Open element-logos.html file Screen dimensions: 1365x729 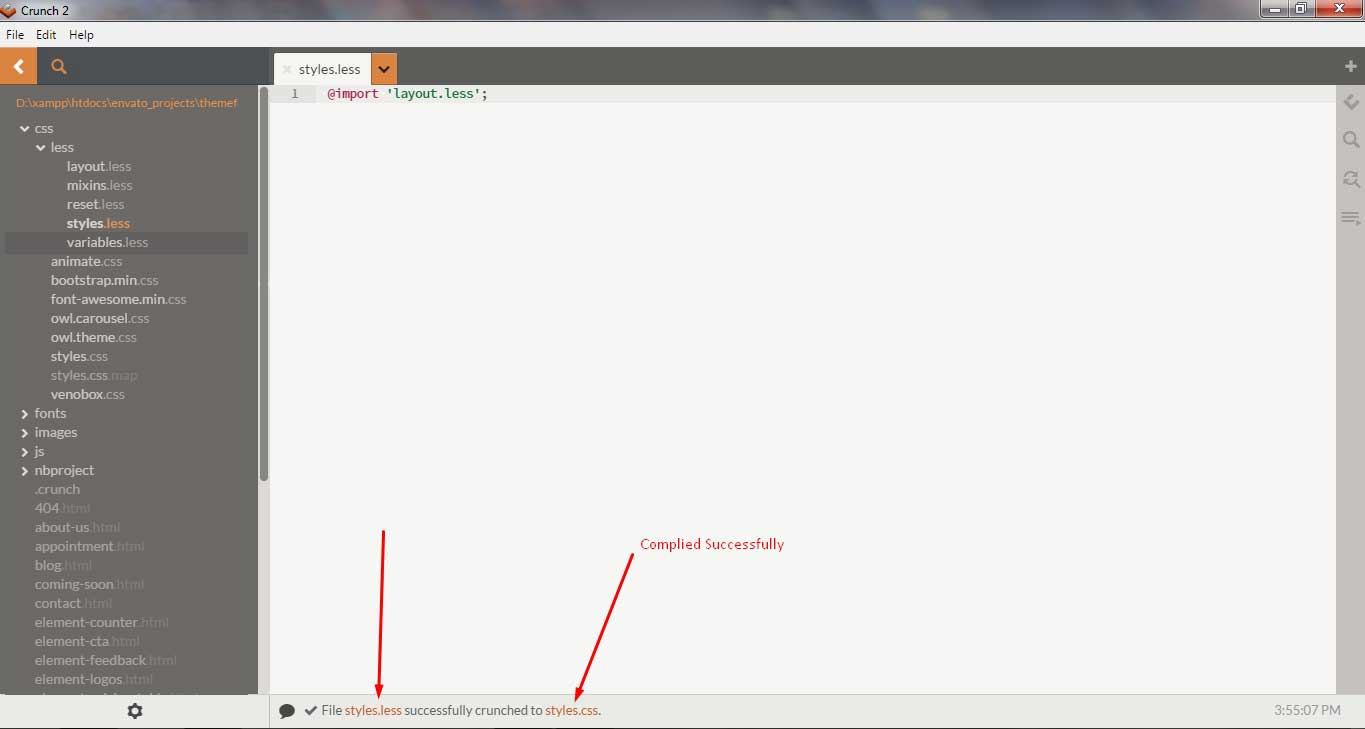[x=94, y=679]
